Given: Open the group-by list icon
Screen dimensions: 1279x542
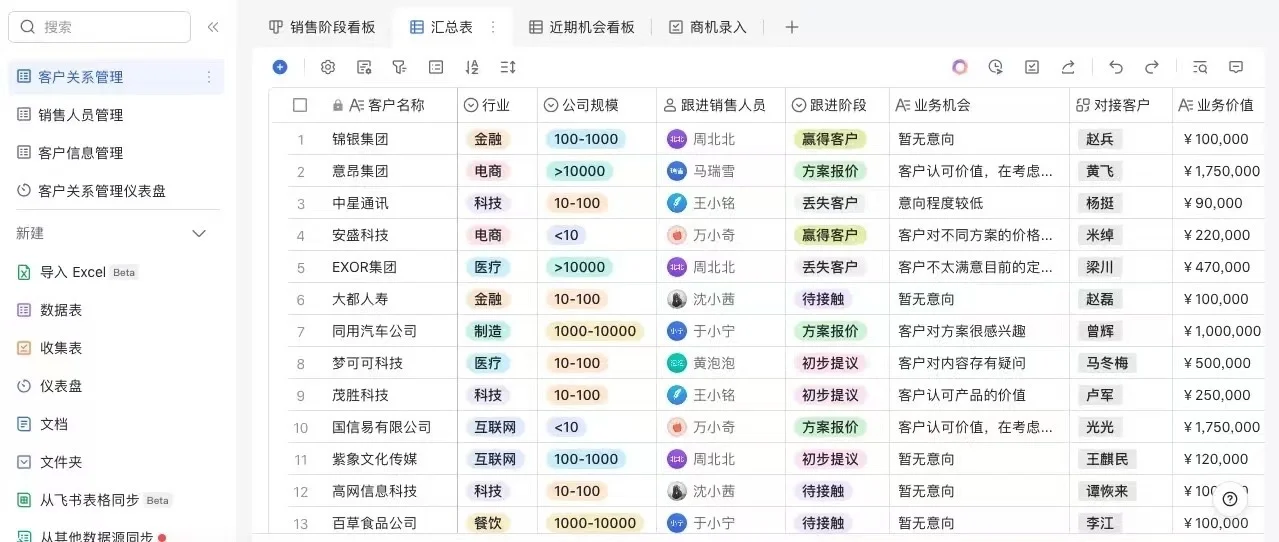Looking at the screenshot, I should coord(436,67).
